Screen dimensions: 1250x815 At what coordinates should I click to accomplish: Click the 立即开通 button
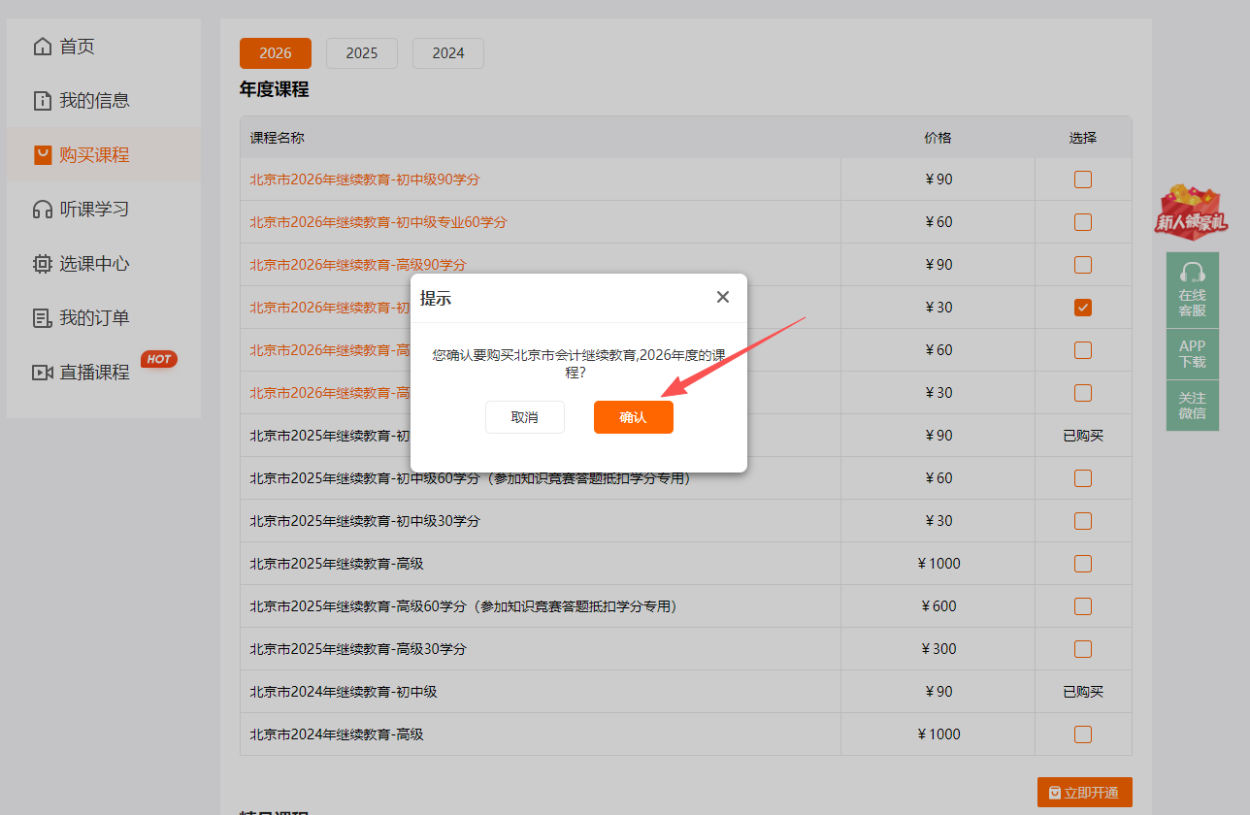[1085, 793]
